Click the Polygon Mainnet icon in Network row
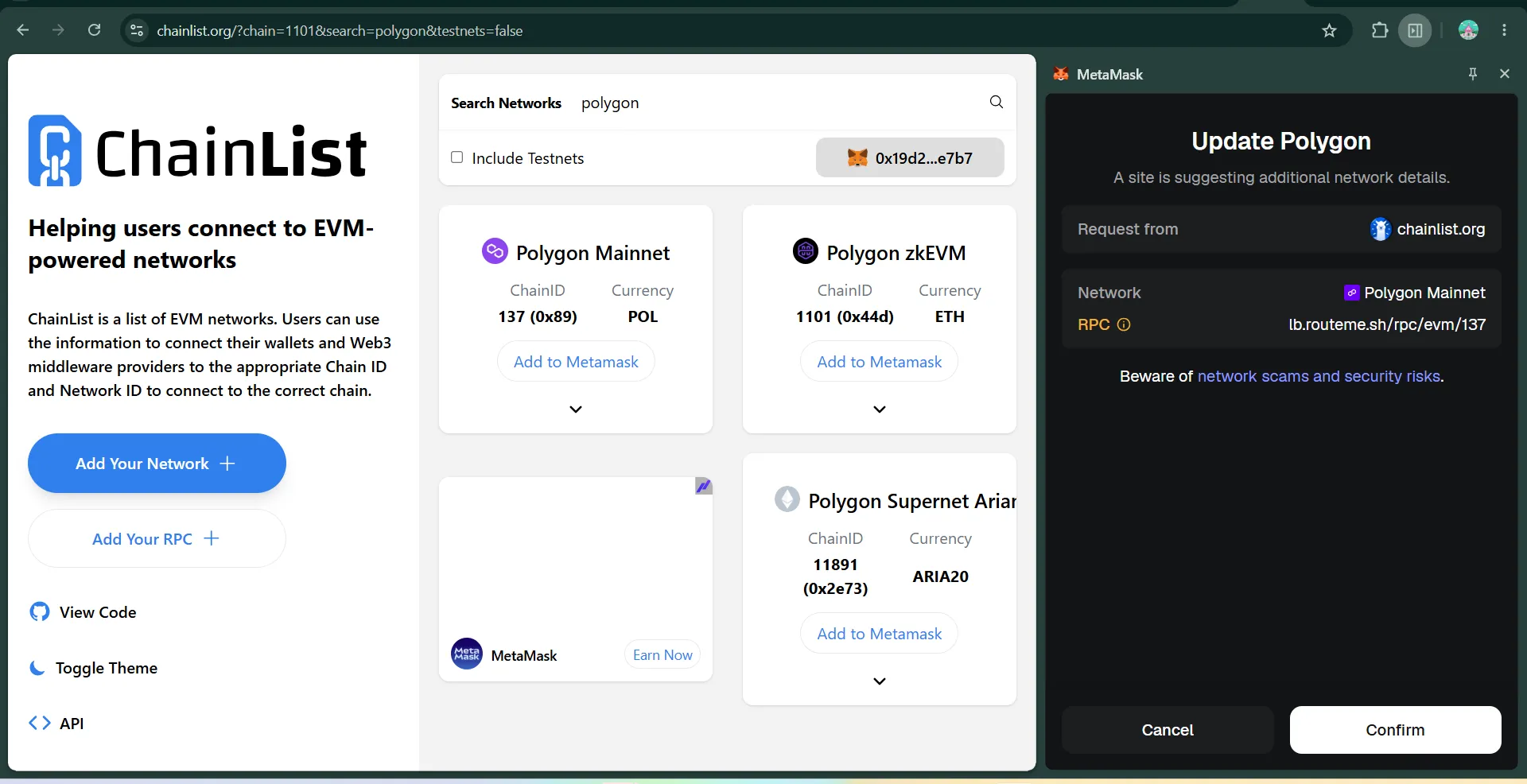1527x784 pixels. [1351, 293]
